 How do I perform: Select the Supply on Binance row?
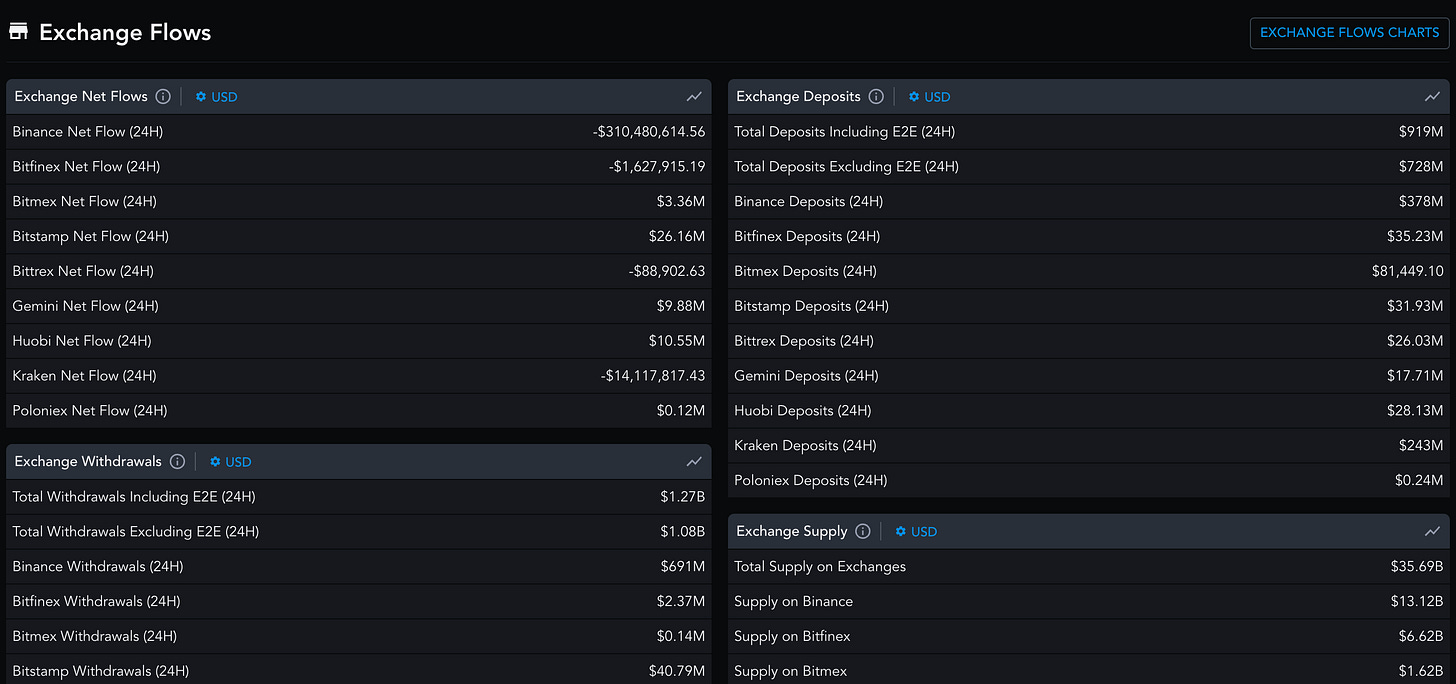click(x=1089, y=602)
